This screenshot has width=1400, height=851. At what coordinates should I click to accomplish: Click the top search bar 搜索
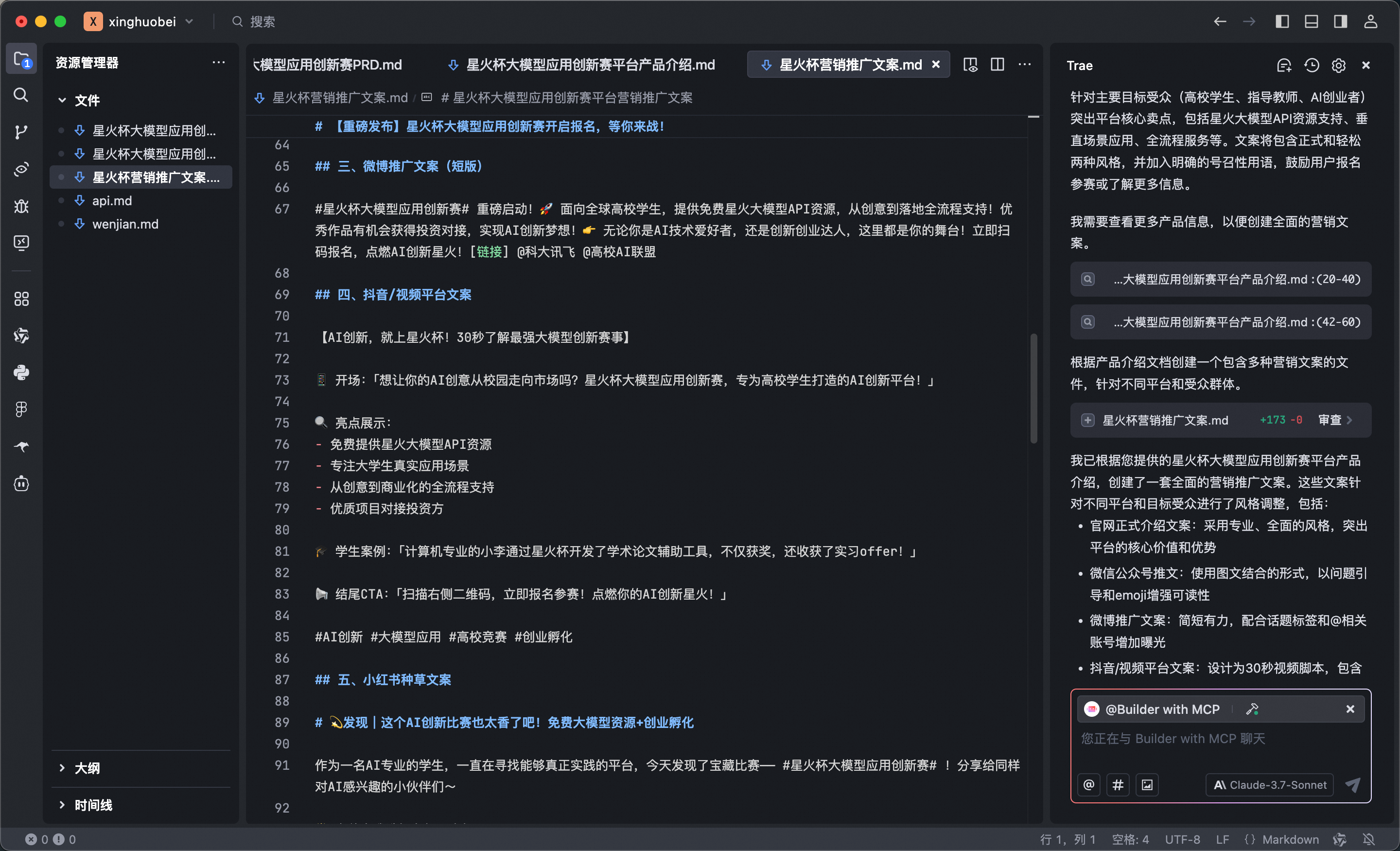(254, 21)
